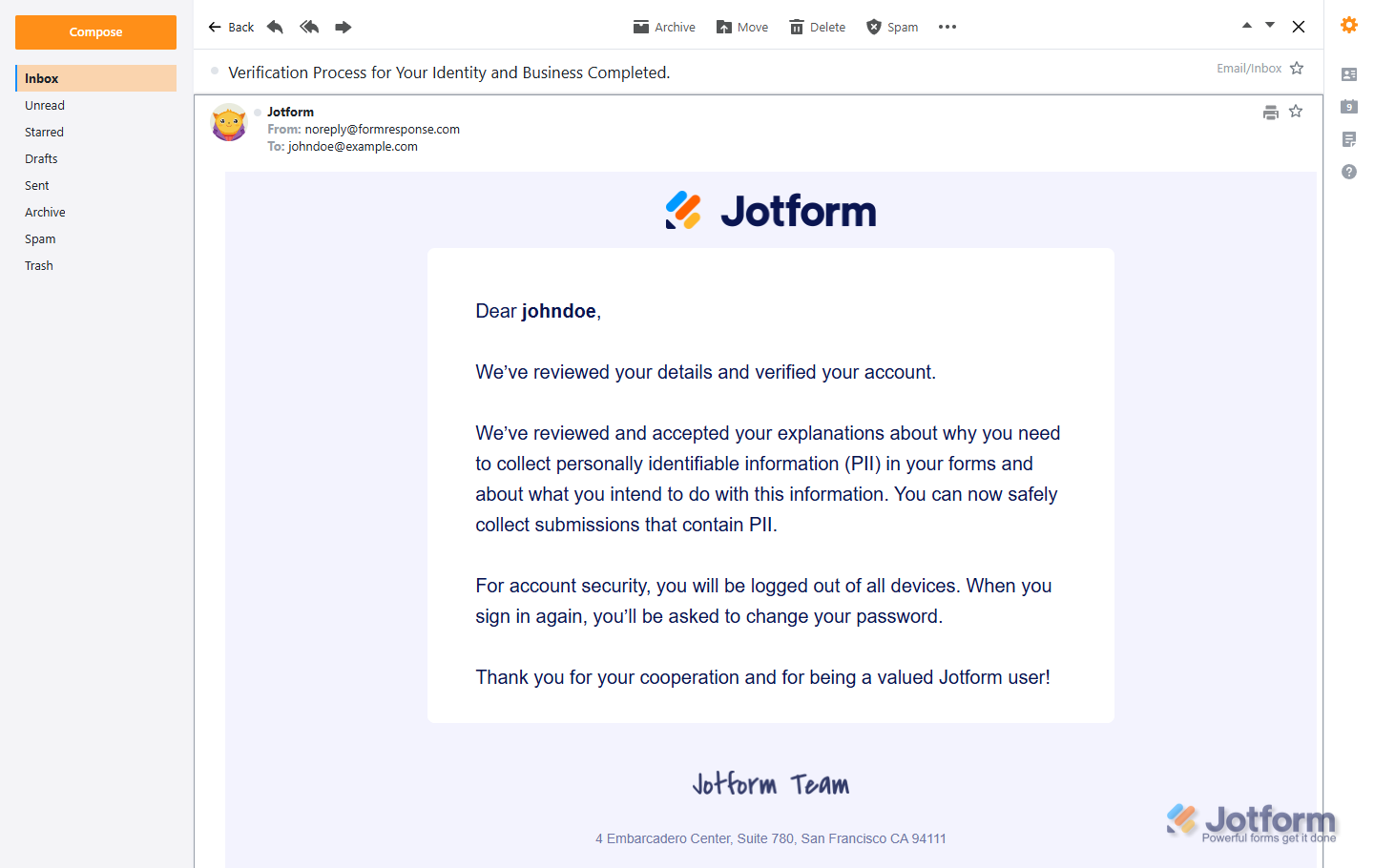Open mail Settings via the gear icon

(x=1348, y=25)
